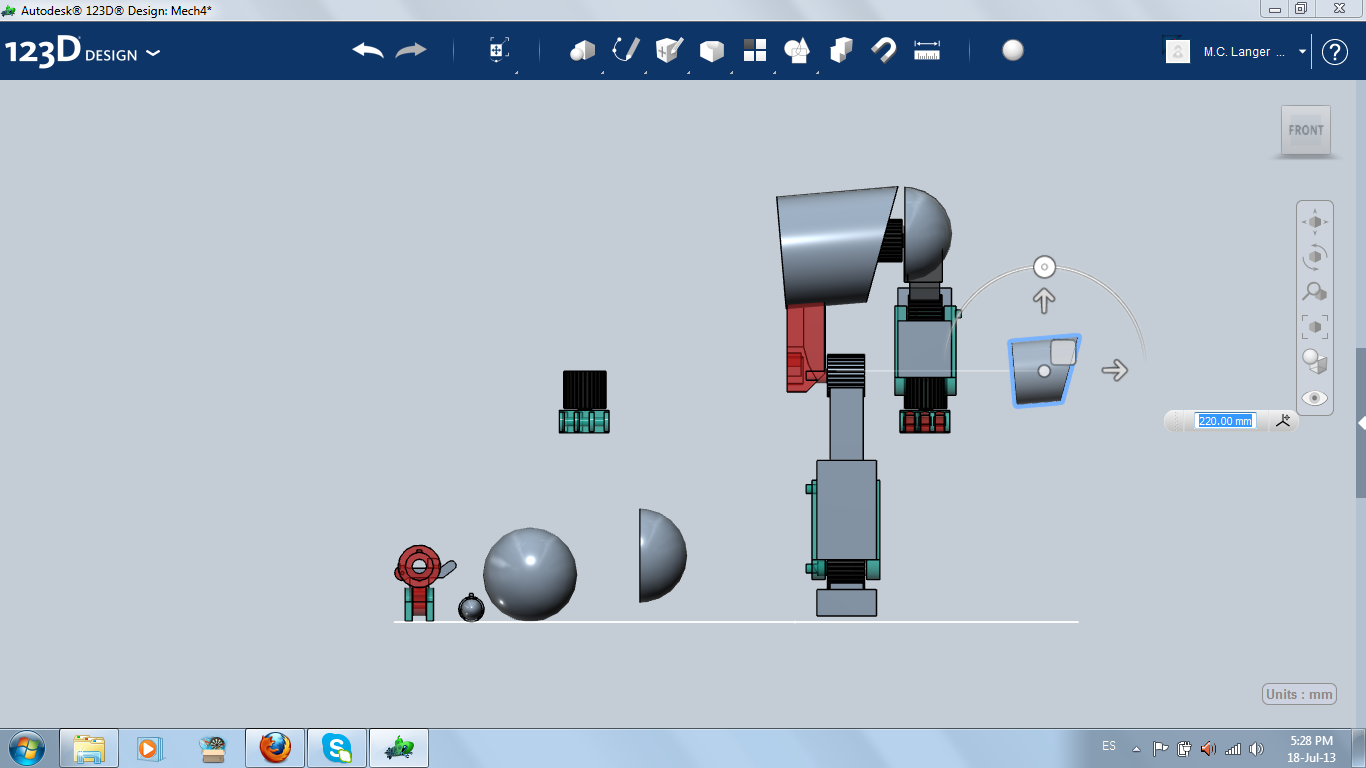
Task: Activate the Pan navigation tool
Action: point(1315,222)
